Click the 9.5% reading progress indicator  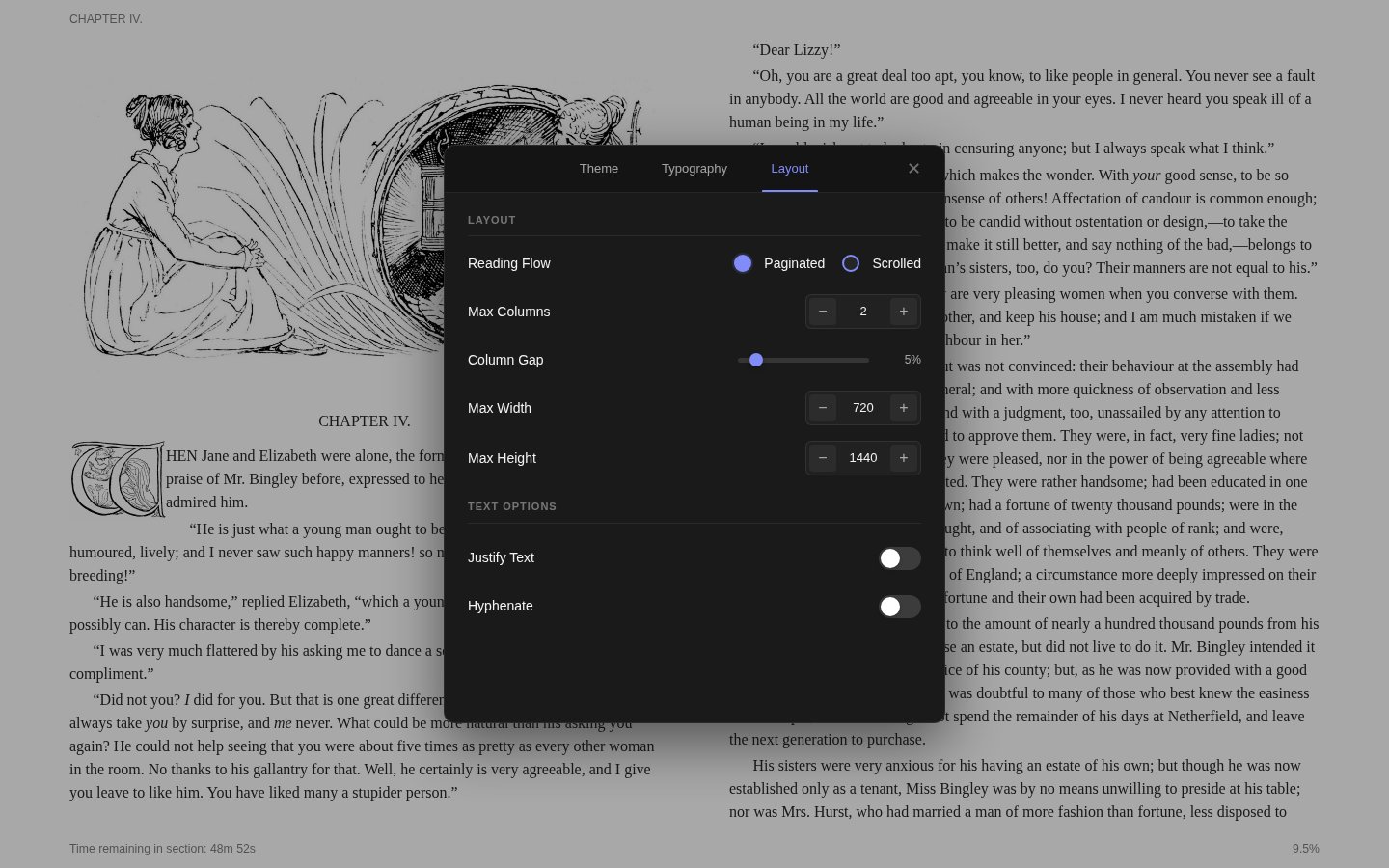coord(1306,849)
